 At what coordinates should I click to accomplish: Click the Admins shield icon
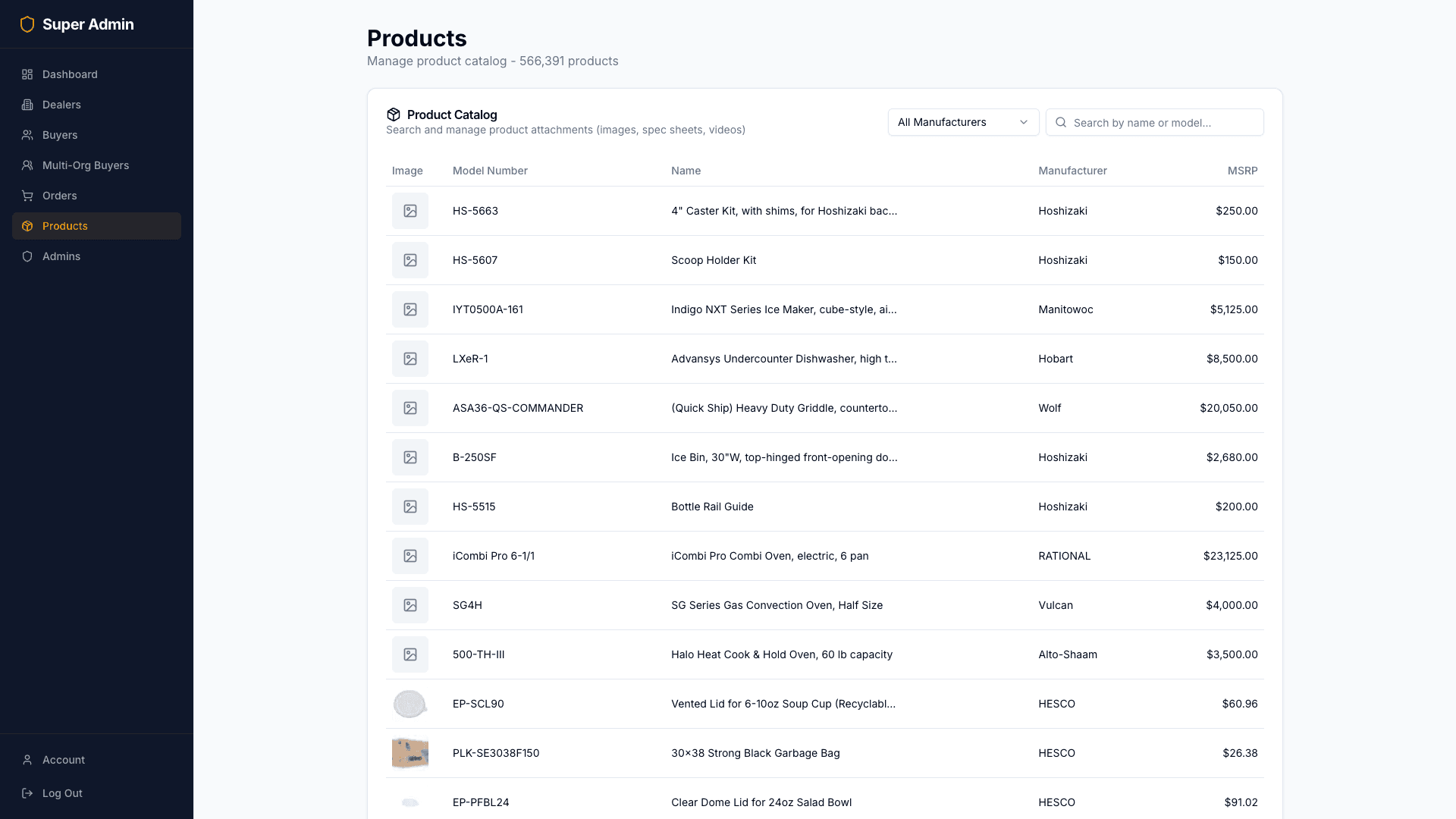pos(27,256)
